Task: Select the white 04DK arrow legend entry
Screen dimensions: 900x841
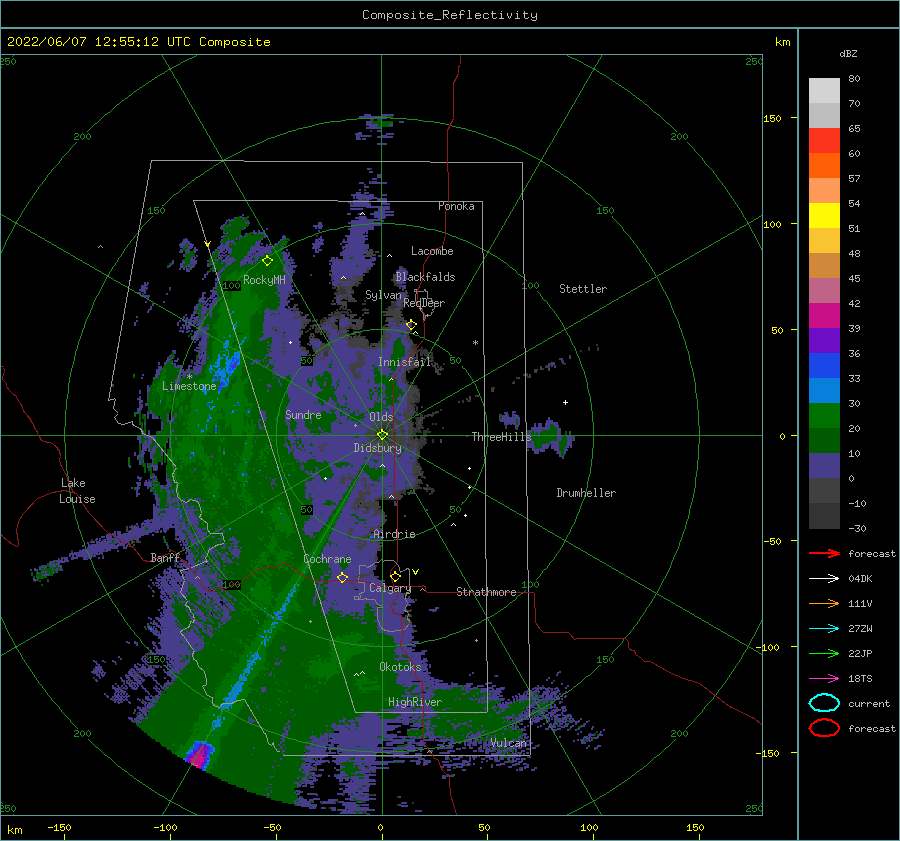Action: click(x=824, y=579)
